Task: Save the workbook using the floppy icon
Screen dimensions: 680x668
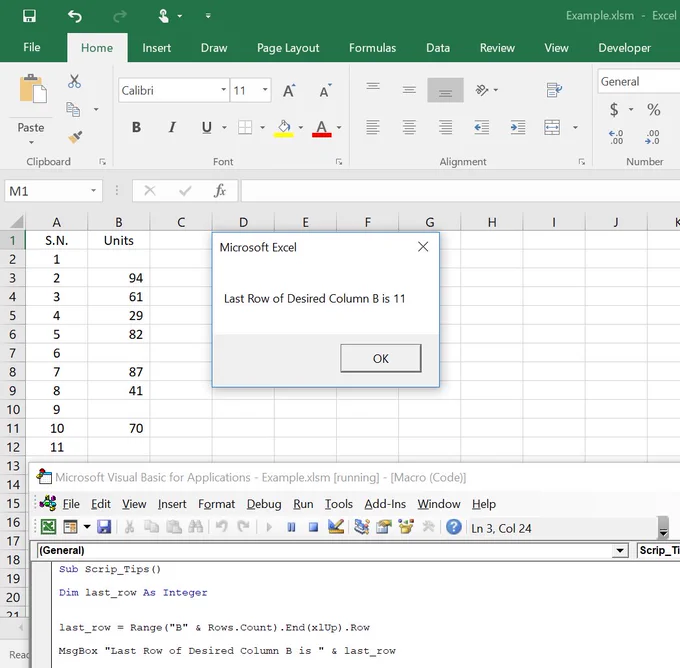Action: (29, 16)
